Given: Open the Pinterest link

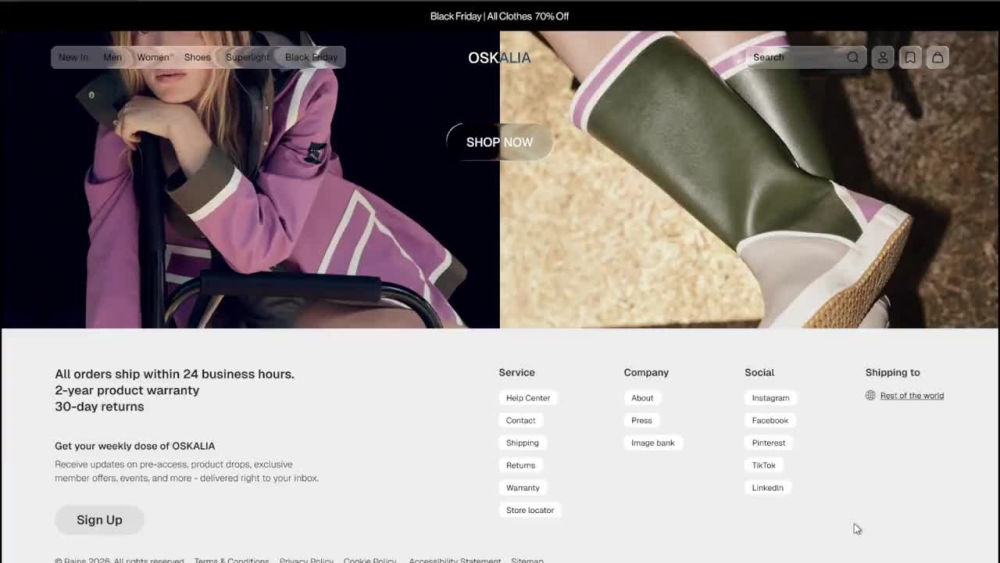Looking at the screenshot, I should coord(768,442).
